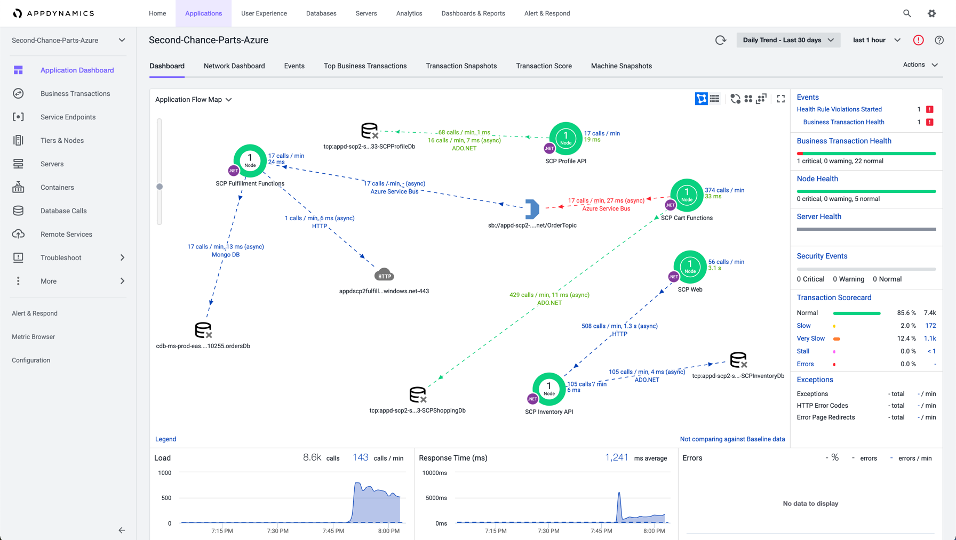Click the Service Endpoints sidebar icon
Screen dimensions: 956x540
tap(18, 117)
